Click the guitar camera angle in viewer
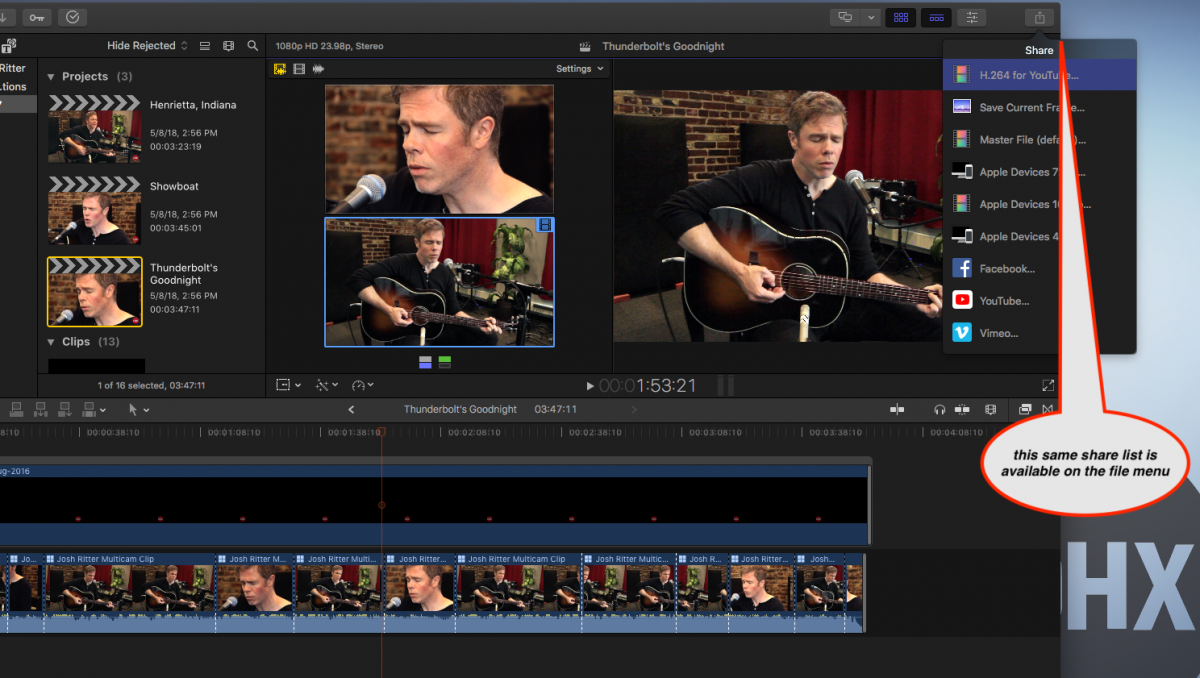1200x678 pixels. (439, 282)
